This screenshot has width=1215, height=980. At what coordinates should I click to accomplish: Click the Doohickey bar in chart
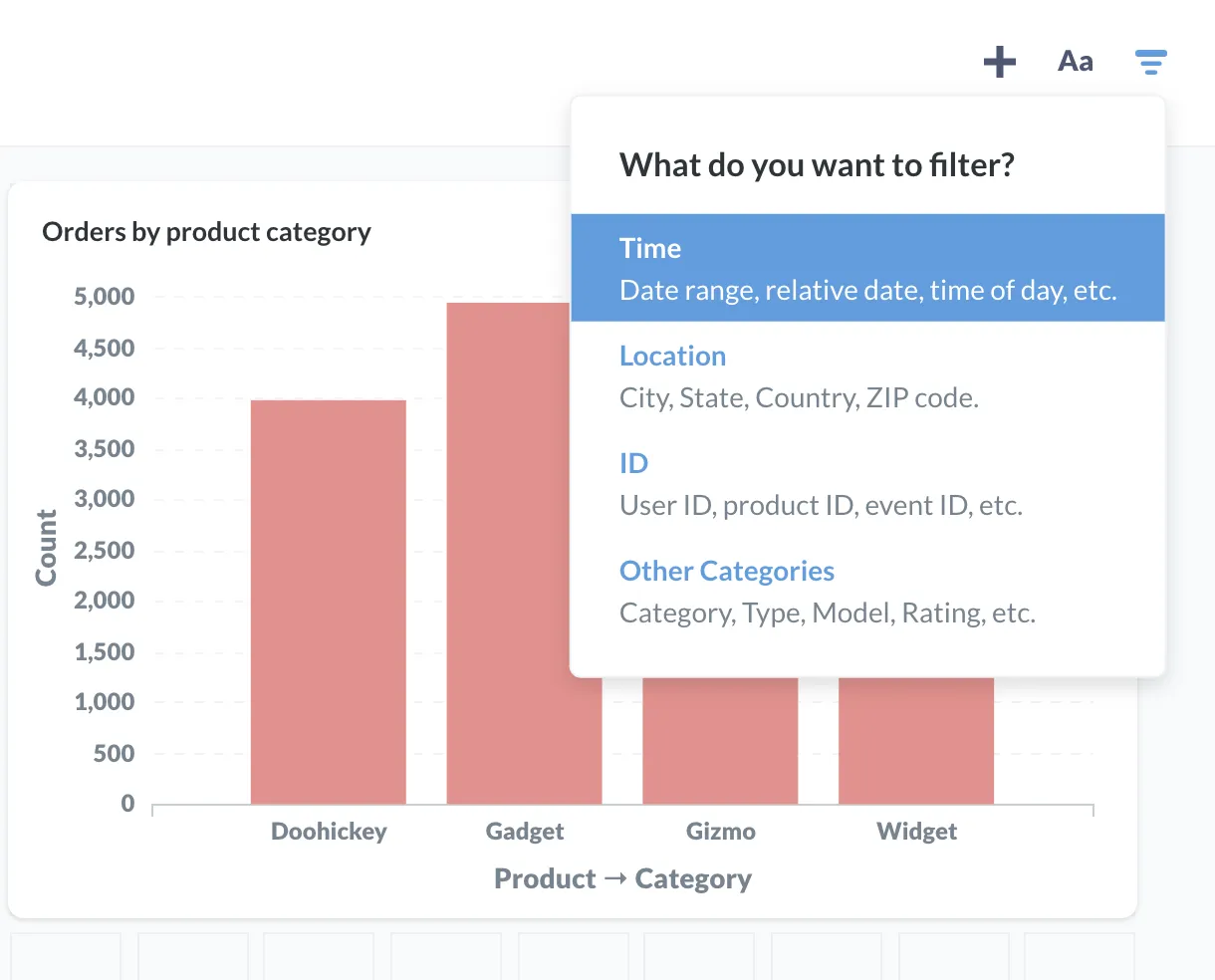(x=329, y=602)
